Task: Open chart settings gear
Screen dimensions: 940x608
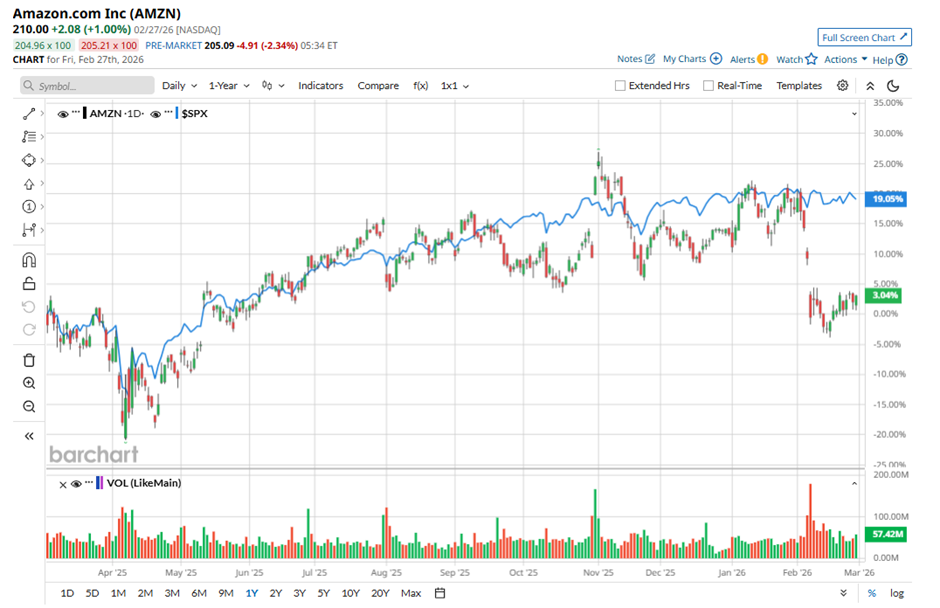Action: 842,86
